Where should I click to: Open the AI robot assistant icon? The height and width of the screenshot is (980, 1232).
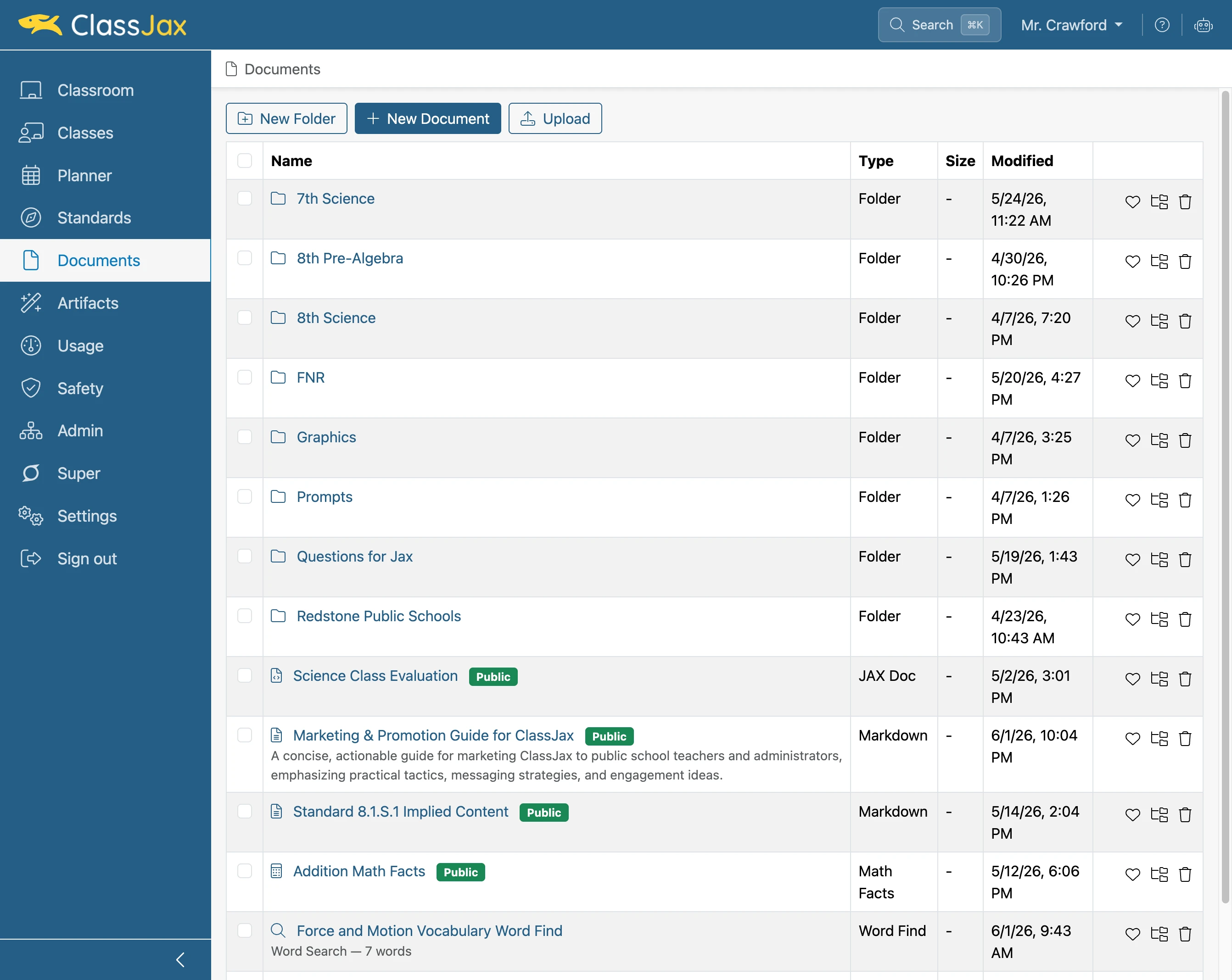1203,25
